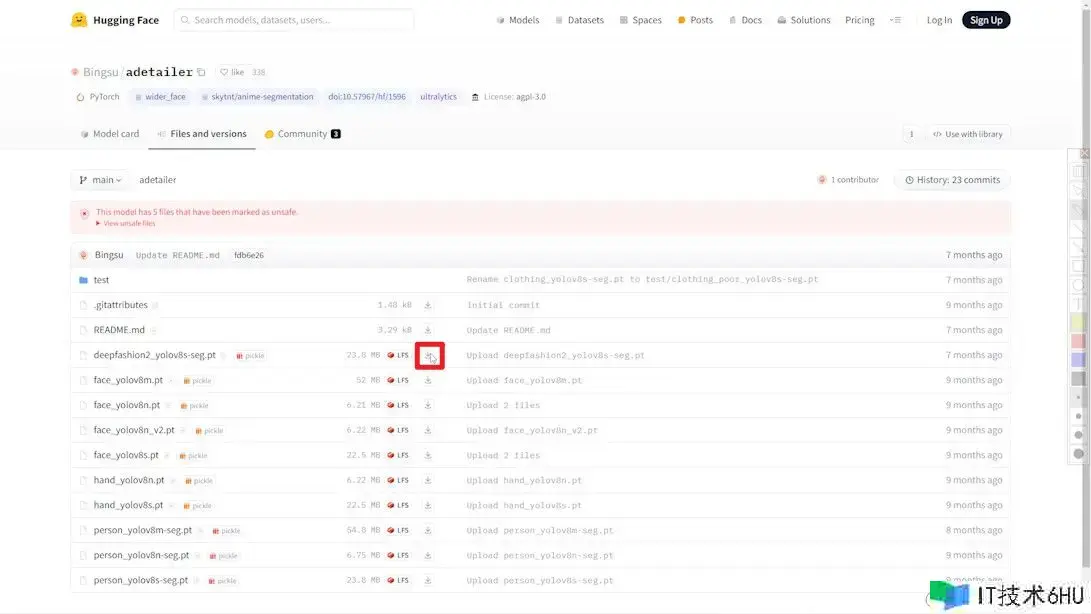Click the LFS badge on face_yolov8n.pt
The width and height of the screenshot is (1091, 614).
pyautogui.click(x=398, y=405)
